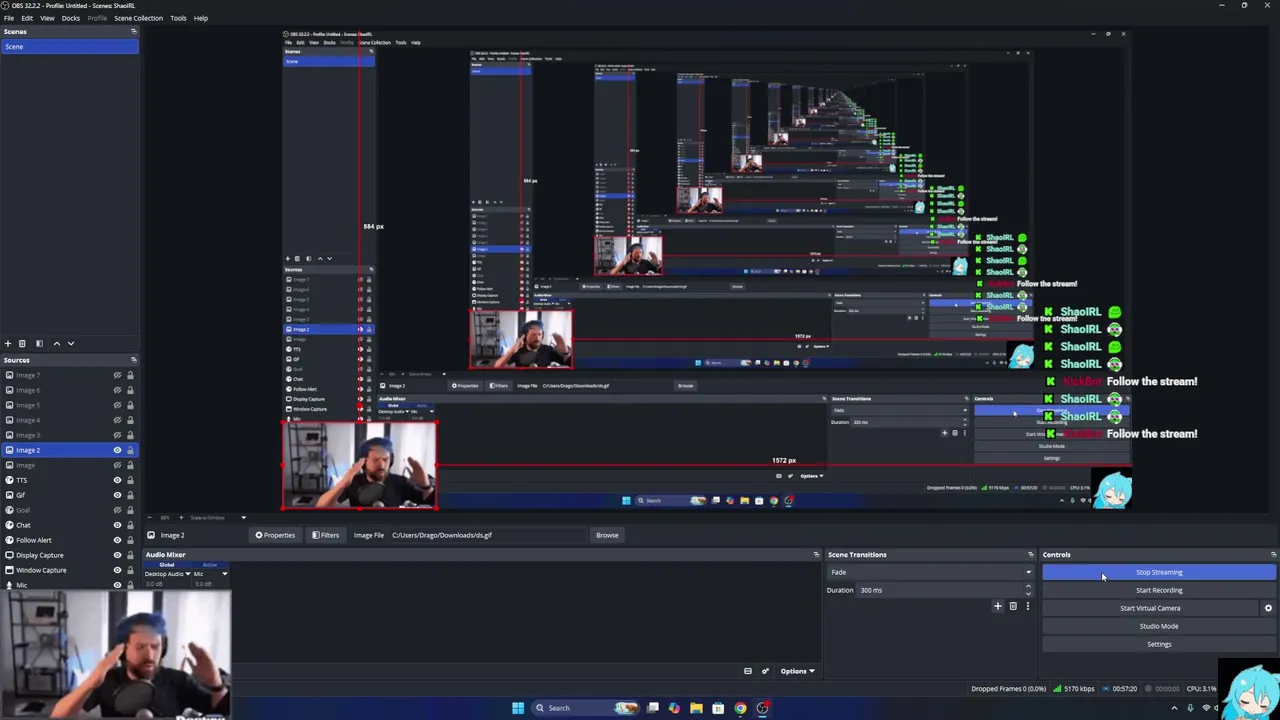The height and width of the screenshot is (720, 1280).
Task: Open Properties for the Image 2 source
Action: pyautogui.click(x=275, y=535)
